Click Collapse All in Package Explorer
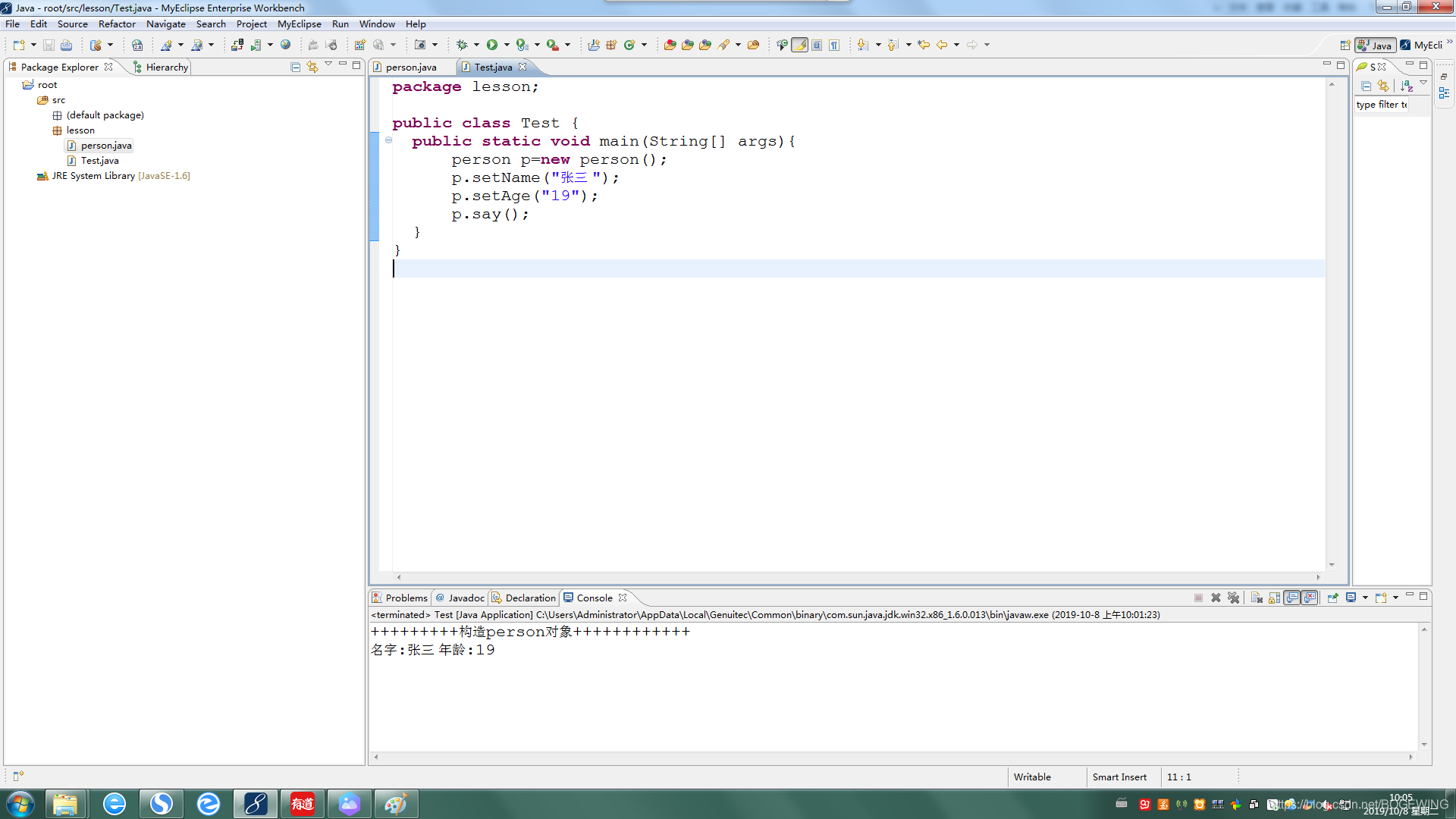 pyautogui.click(x=296, y=67)
